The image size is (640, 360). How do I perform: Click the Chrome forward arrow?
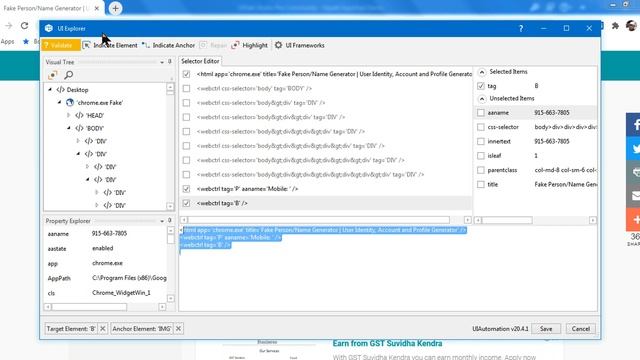tap(9, 26)
